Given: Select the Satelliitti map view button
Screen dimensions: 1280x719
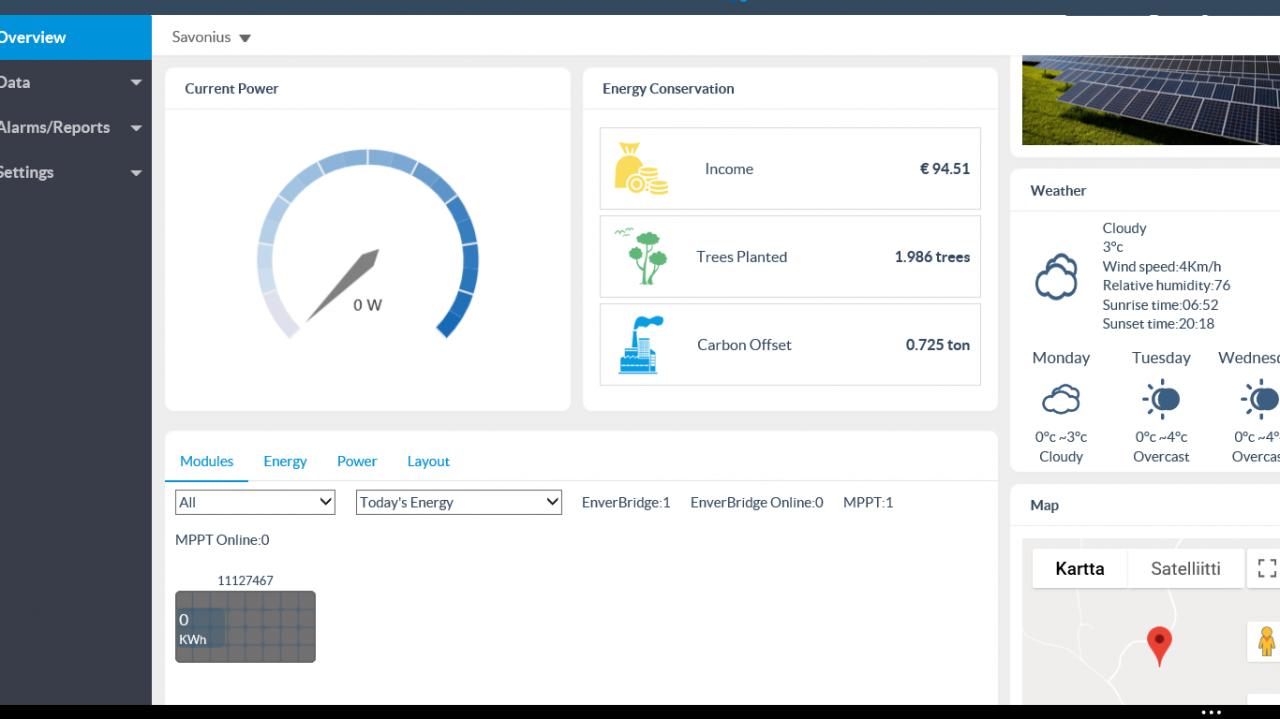Looking at the screenshot, I should (x=1186, y=568).
